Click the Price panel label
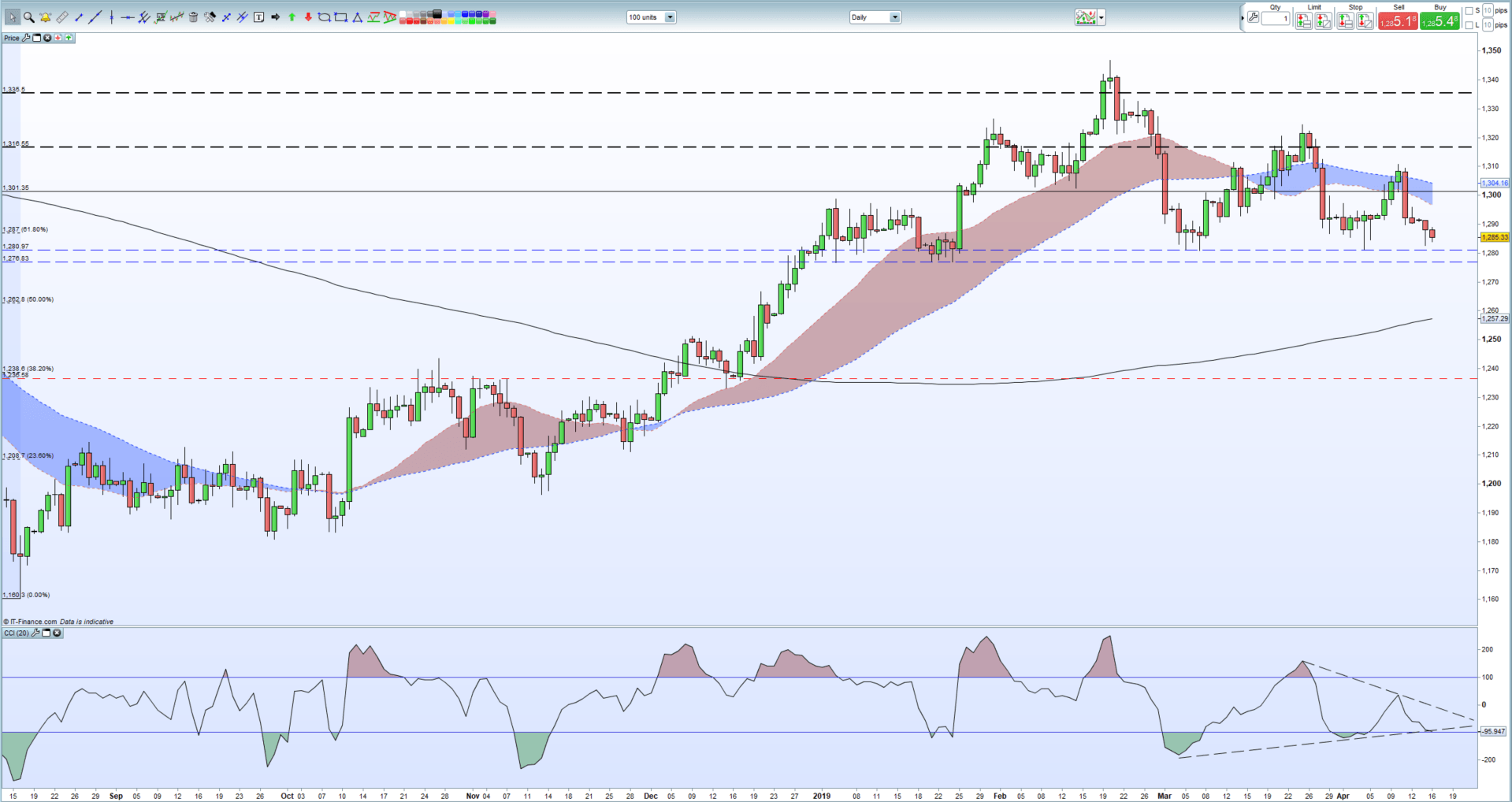This screenshot has height=802, width=1512. pos(11,38)
